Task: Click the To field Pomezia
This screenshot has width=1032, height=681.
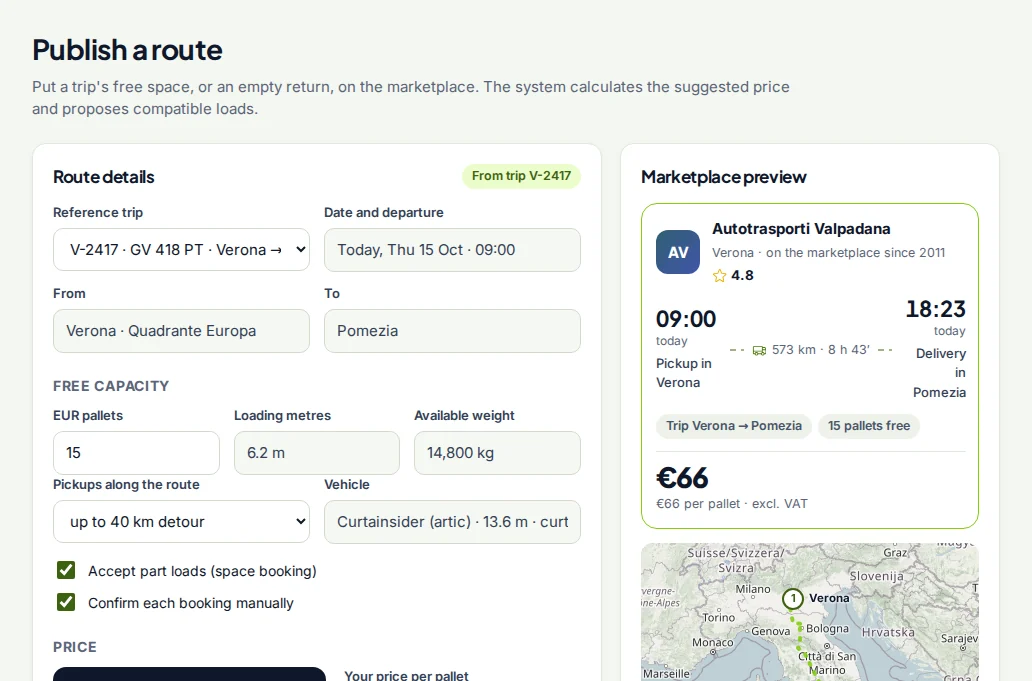Action: [x=452, y=331]
